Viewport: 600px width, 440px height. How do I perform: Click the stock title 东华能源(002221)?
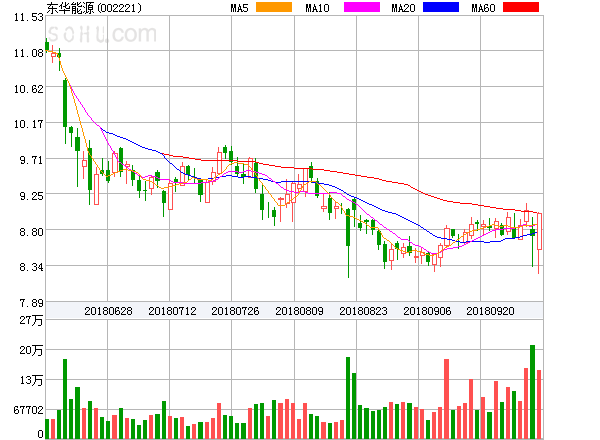[x=94, y=8]
